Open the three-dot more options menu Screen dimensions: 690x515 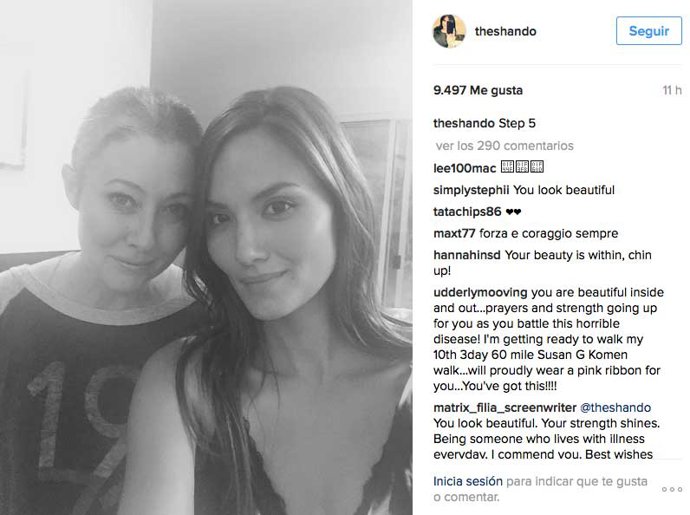click(x=672, y=489)
